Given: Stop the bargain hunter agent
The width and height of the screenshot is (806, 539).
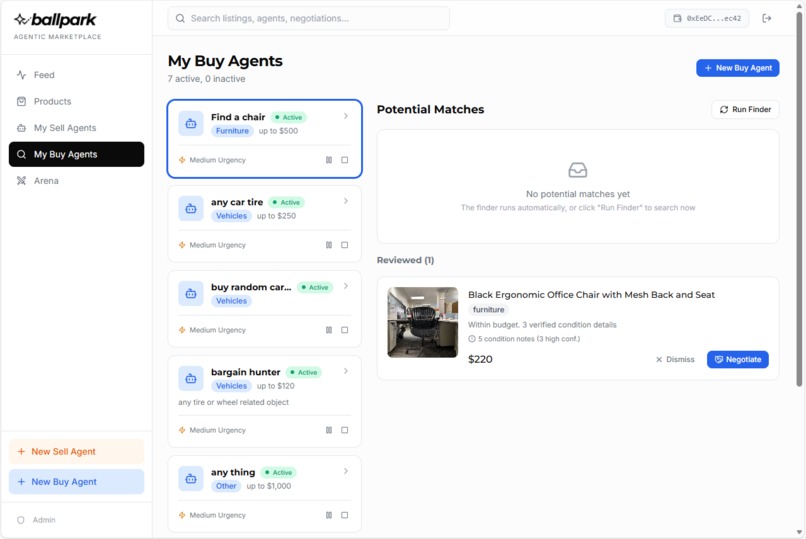Looking at the screenshot, I should tap(345, 430).
